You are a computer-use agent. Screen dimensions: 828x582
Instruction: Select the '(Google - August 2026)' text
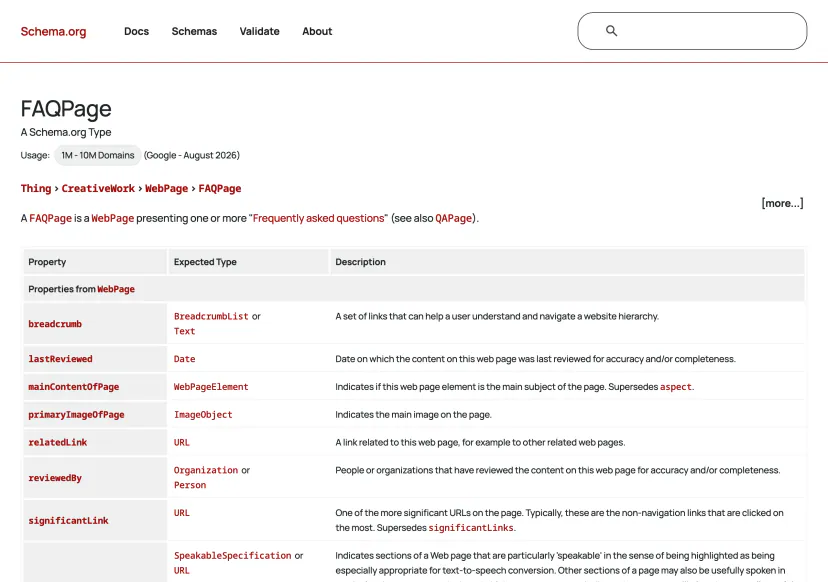coord(192,155)
